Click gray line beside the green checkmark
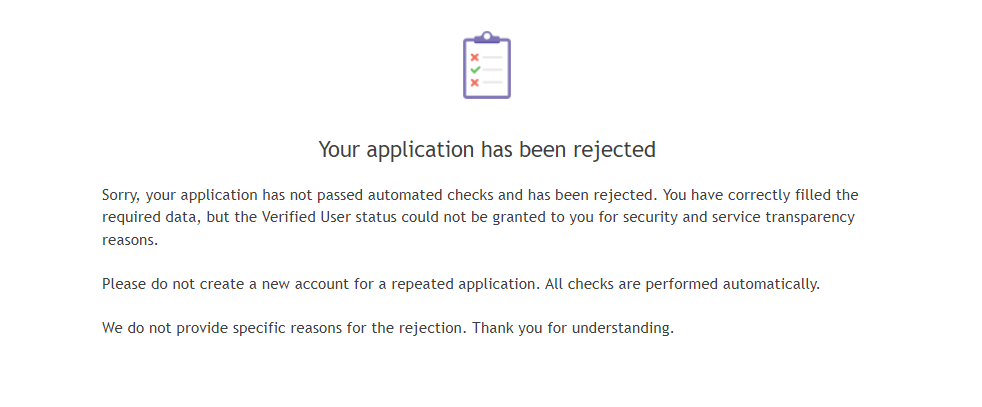The image size is (982, 407). pos(492,70)
